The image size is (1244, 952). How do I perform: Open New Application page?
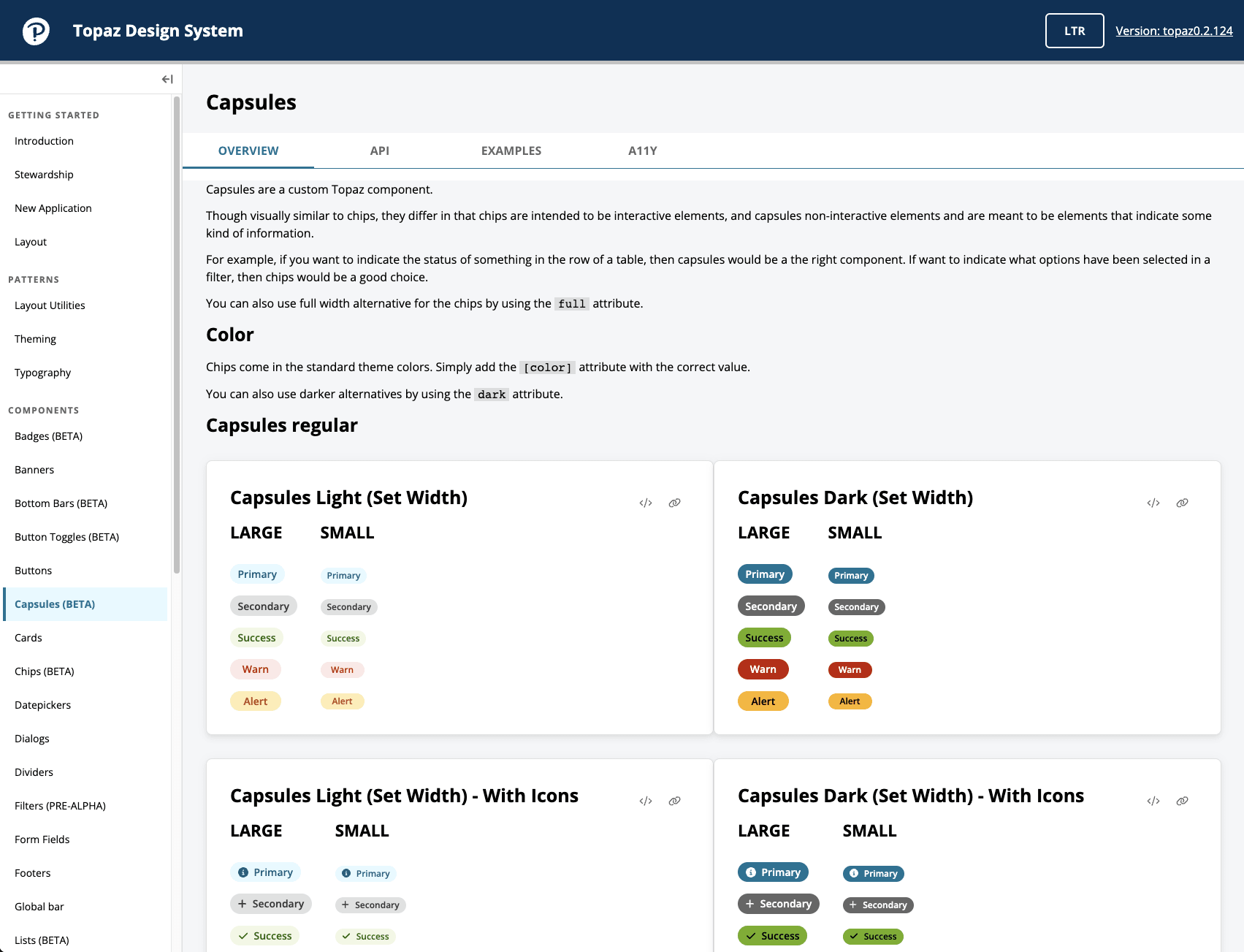click(x=85, y=208)
